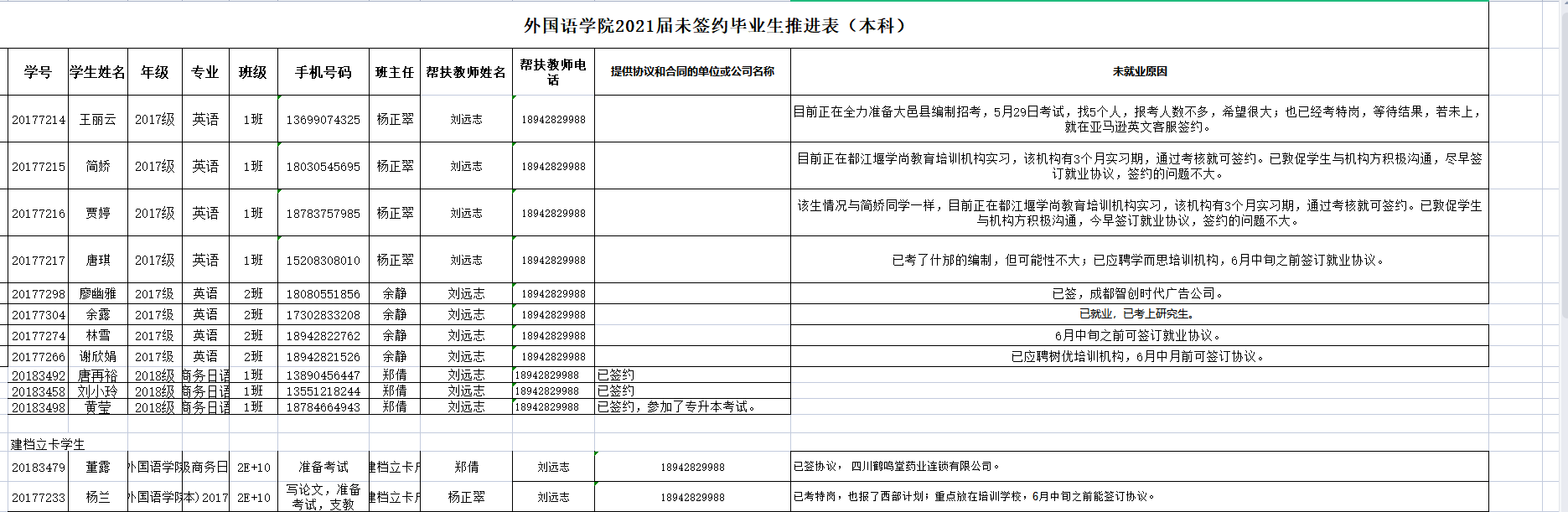
Task: Select phone number 18942822762
Action: pyautogui.click(x=323, y=335)
